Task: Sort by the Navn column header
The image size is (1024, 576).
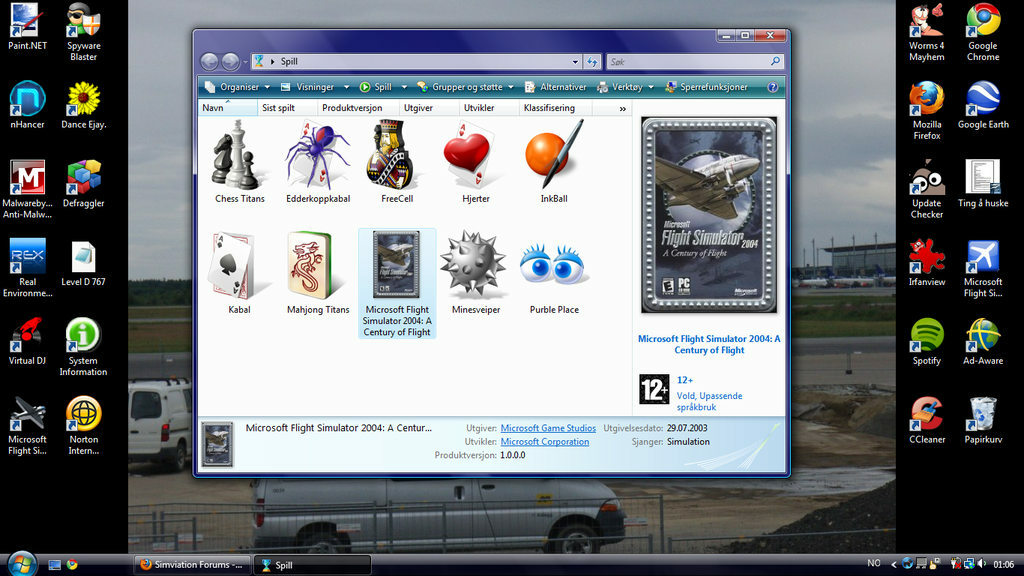Action: (227, 108)
